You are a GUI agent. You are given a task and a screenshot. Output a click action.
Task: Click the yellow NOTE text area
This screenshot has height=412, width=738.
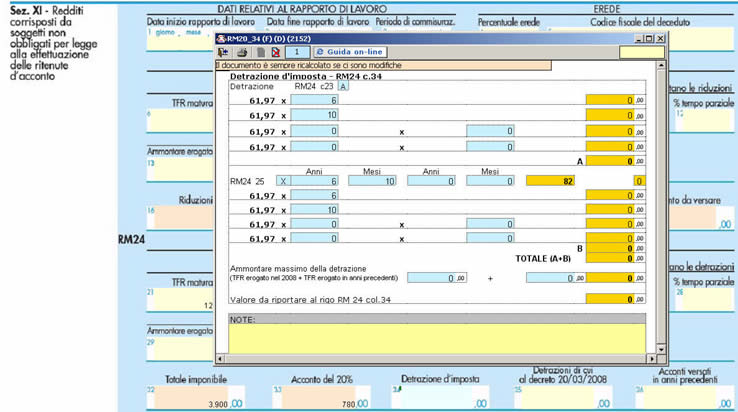(x=438, y=338)
